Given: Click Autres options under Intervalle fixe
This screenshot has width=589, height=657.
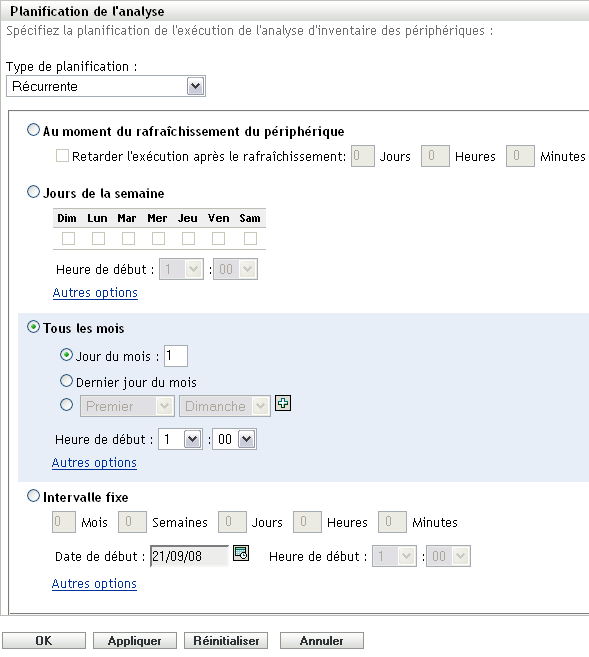Looking at the screenshot, I should [94, 584].
